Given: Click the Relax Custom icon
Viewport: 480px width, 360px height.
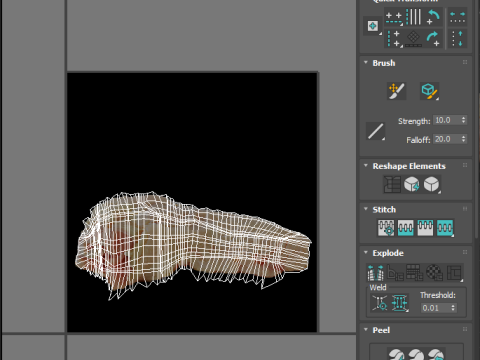Looking at the screenshot, I should (431, 184).
